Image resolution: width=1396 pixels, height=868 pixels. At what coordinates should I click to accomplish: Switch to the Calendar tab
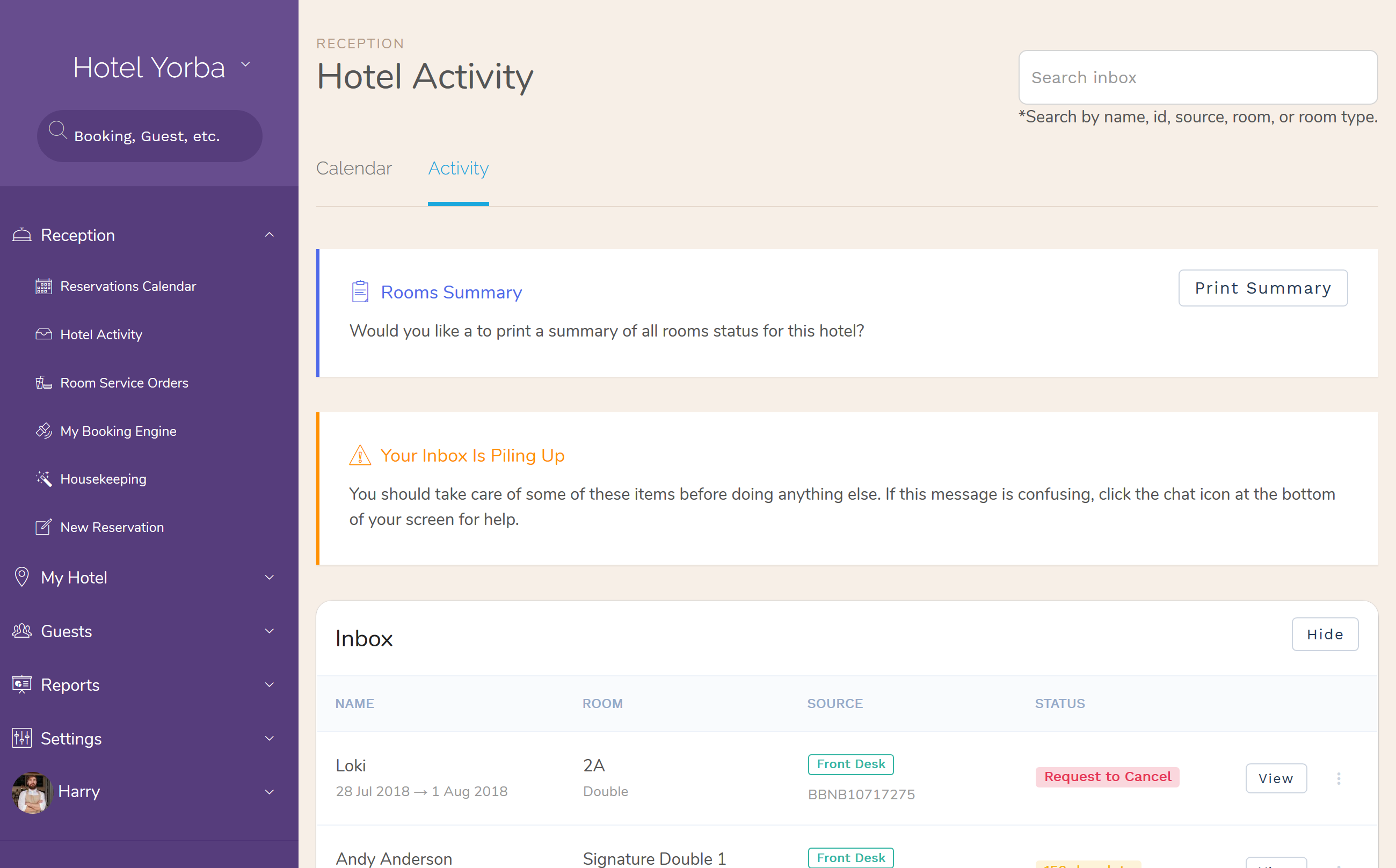[355, 168]
